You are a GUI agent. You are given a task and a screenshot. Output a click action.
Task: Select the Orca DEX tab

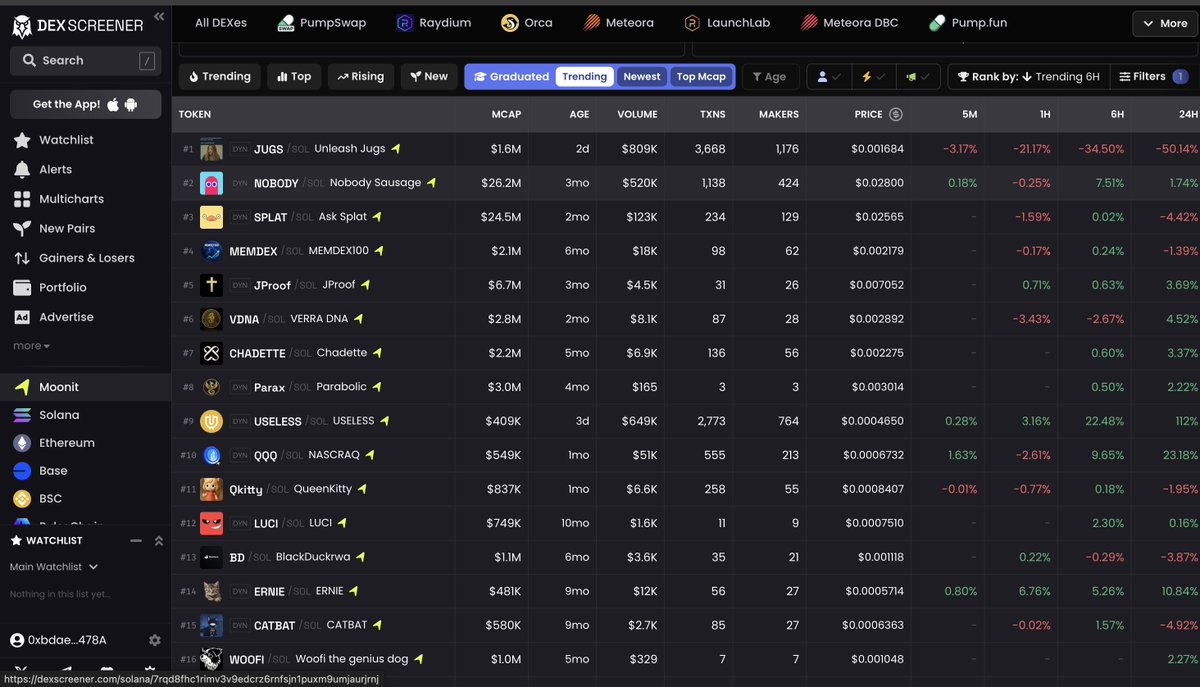click(x=527, y=23)
